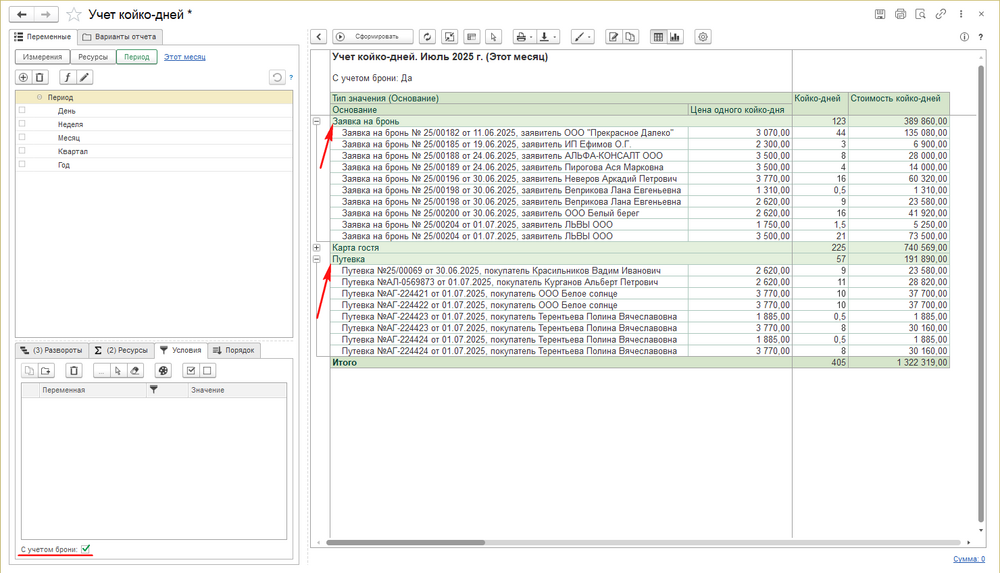
Task: Open the print dropdown arrow
Action: pos(531,37)
